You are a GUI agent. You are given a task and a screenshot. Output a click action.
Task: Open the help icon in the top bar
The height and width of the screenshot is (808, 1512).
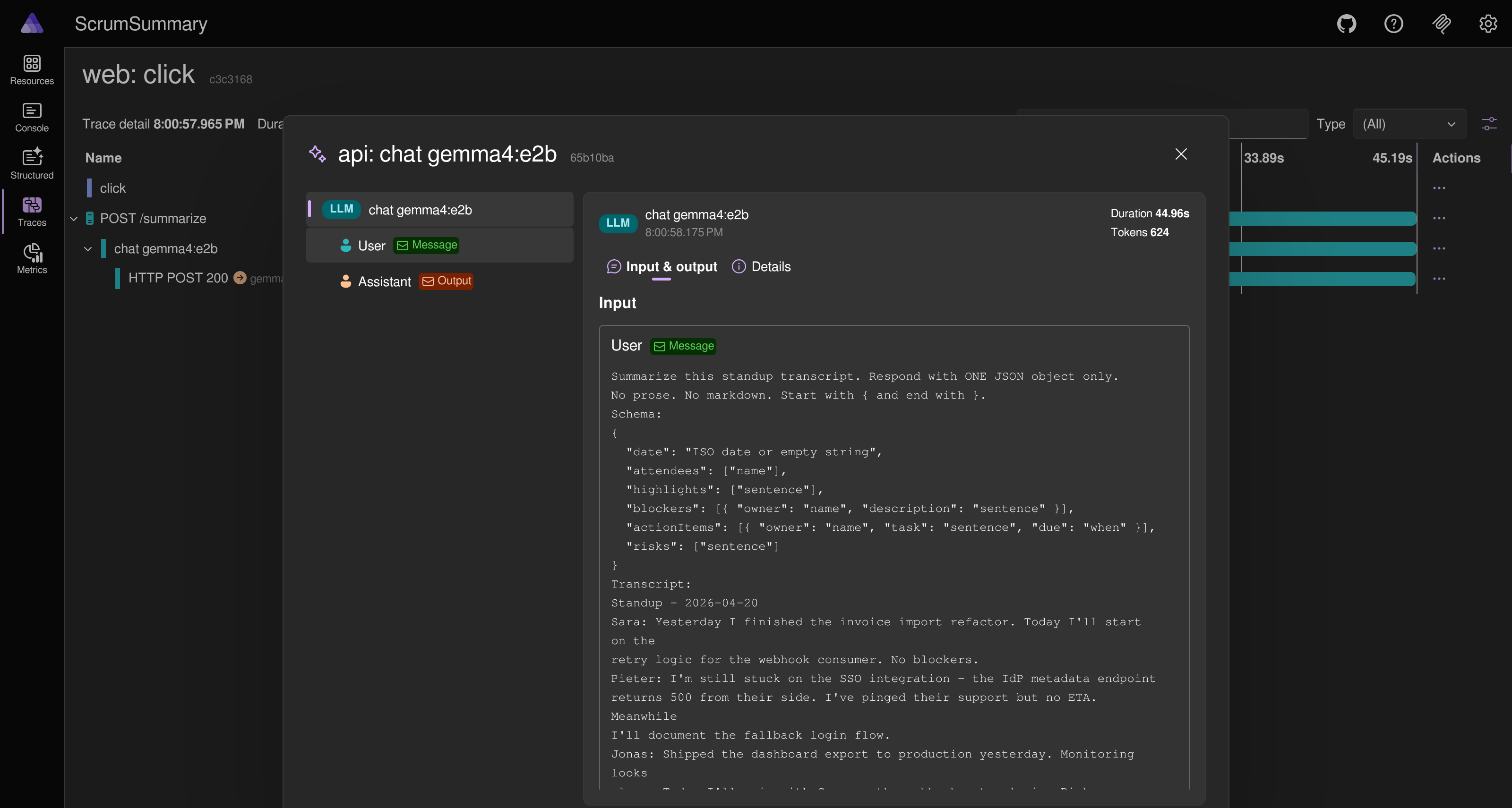(x=1394, y=24)
